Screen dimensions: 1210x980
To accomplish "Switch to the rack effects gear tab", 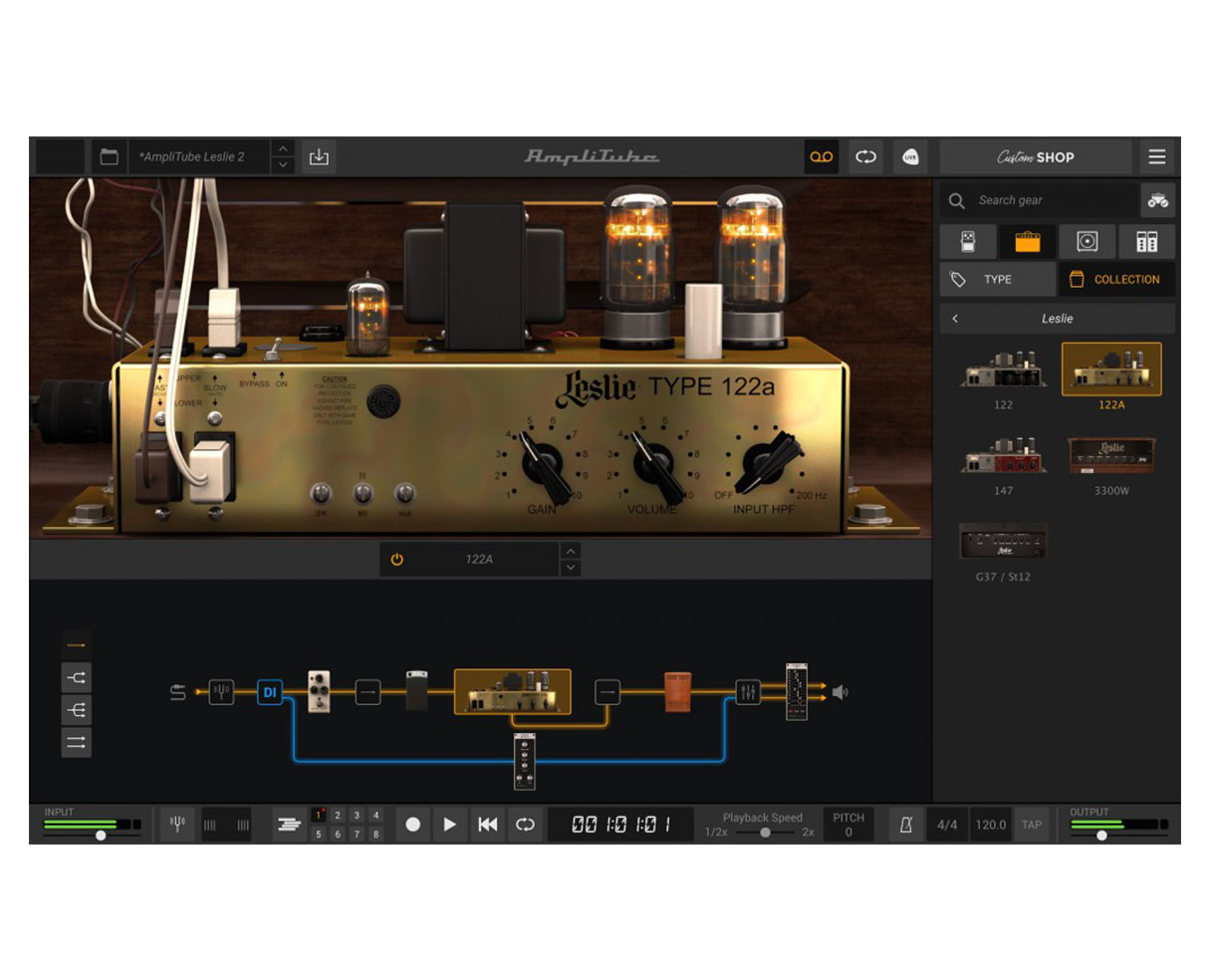I will (1146, 241).
